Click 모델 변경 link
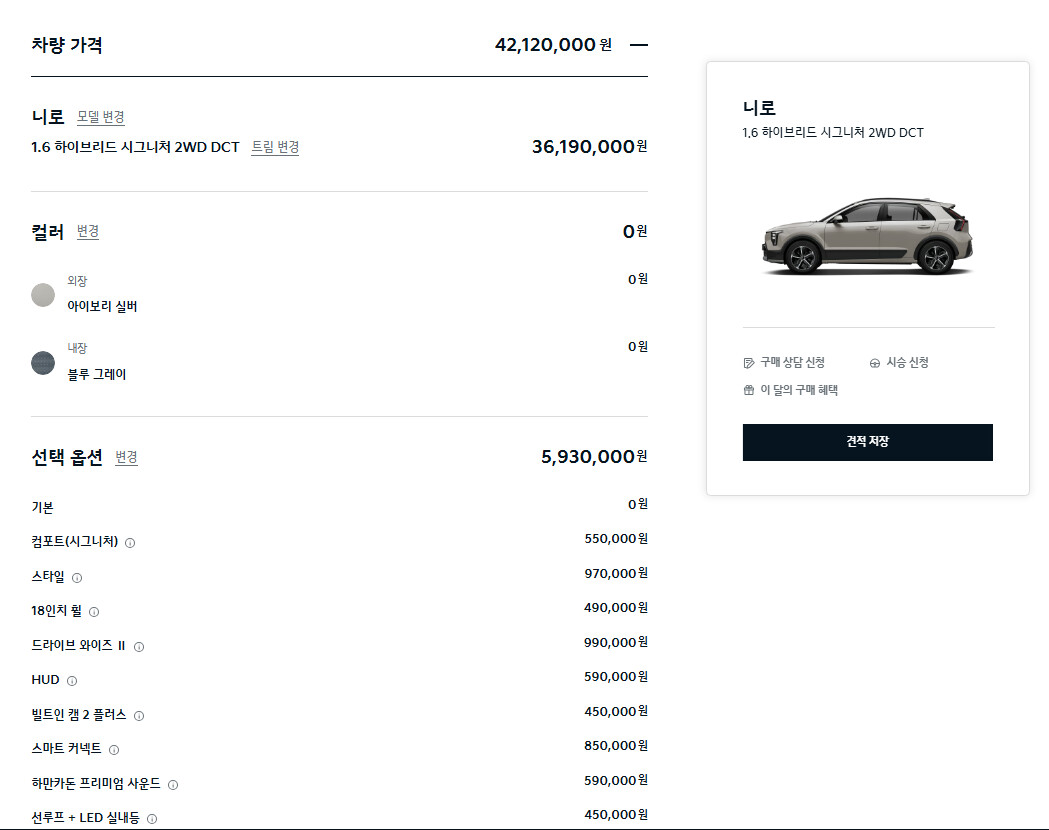This screenshot has width=1049, height=830. (x=101, y=117)
